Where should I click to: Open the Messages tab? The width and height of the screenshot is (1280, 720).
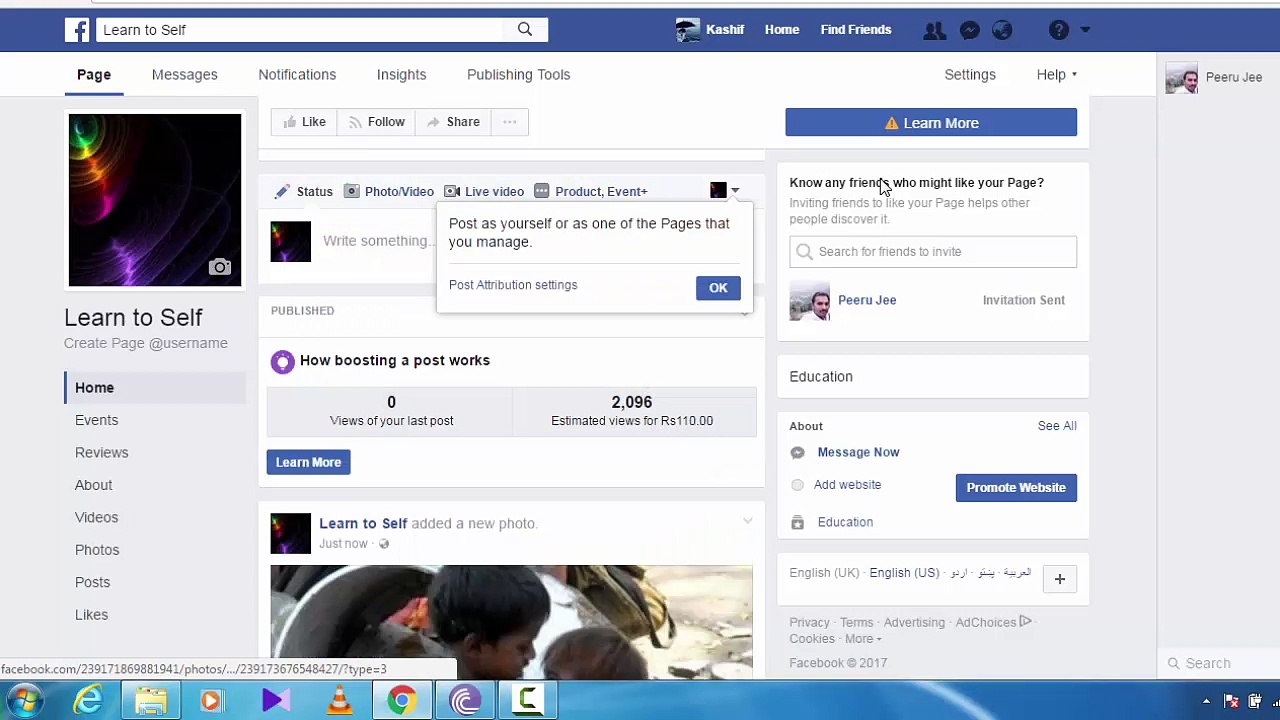[185, 75]
